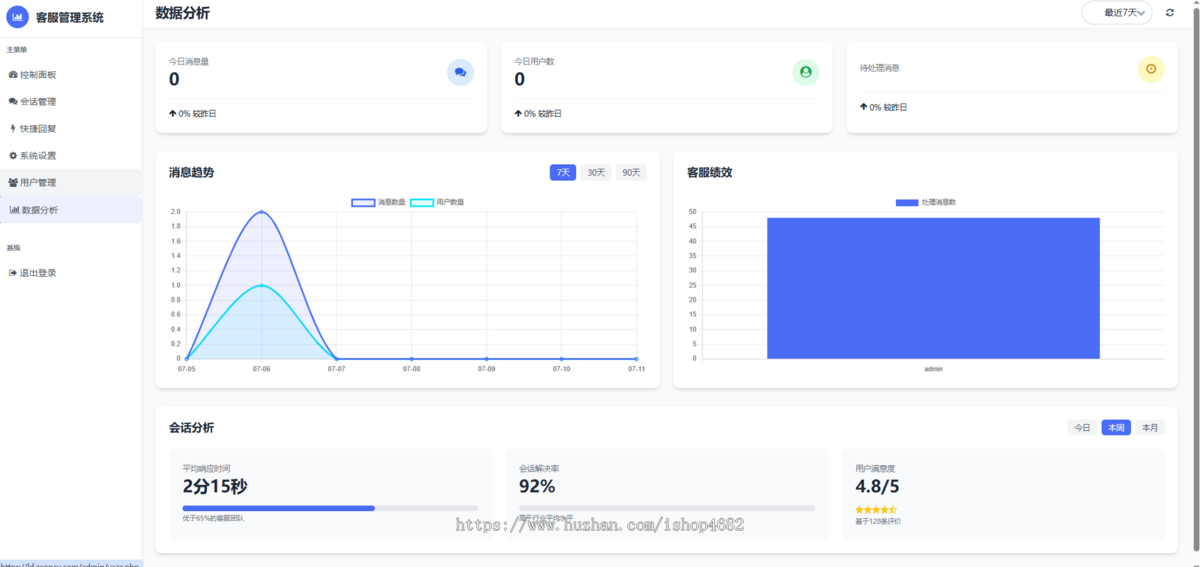Select 本月 in 会话分析

pyautogui.click(x=1150, y=428)
